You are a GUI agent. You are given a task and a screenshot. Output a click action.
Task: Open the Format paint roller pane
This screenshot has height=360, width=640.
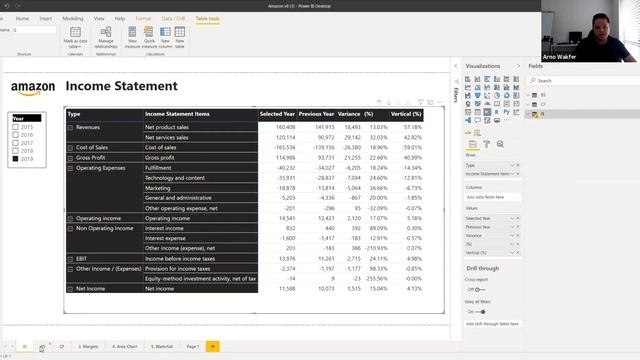click(487, 144)
